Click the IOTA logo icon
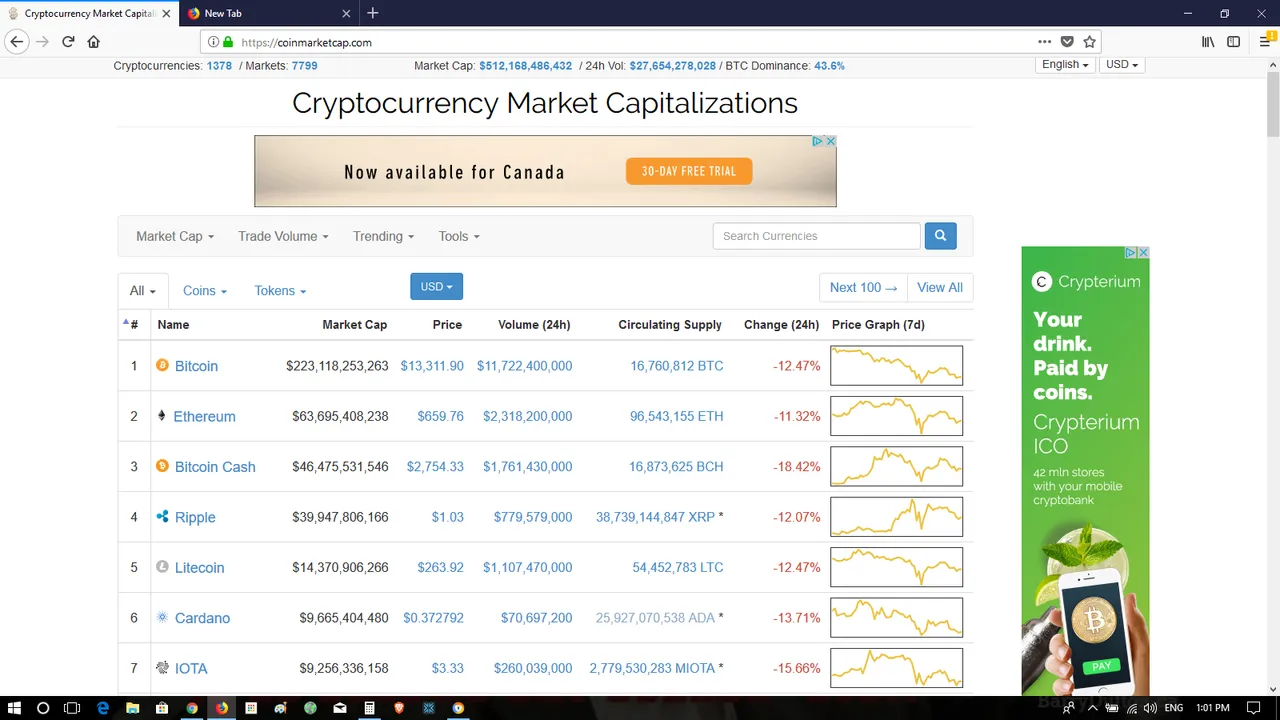 162,667
